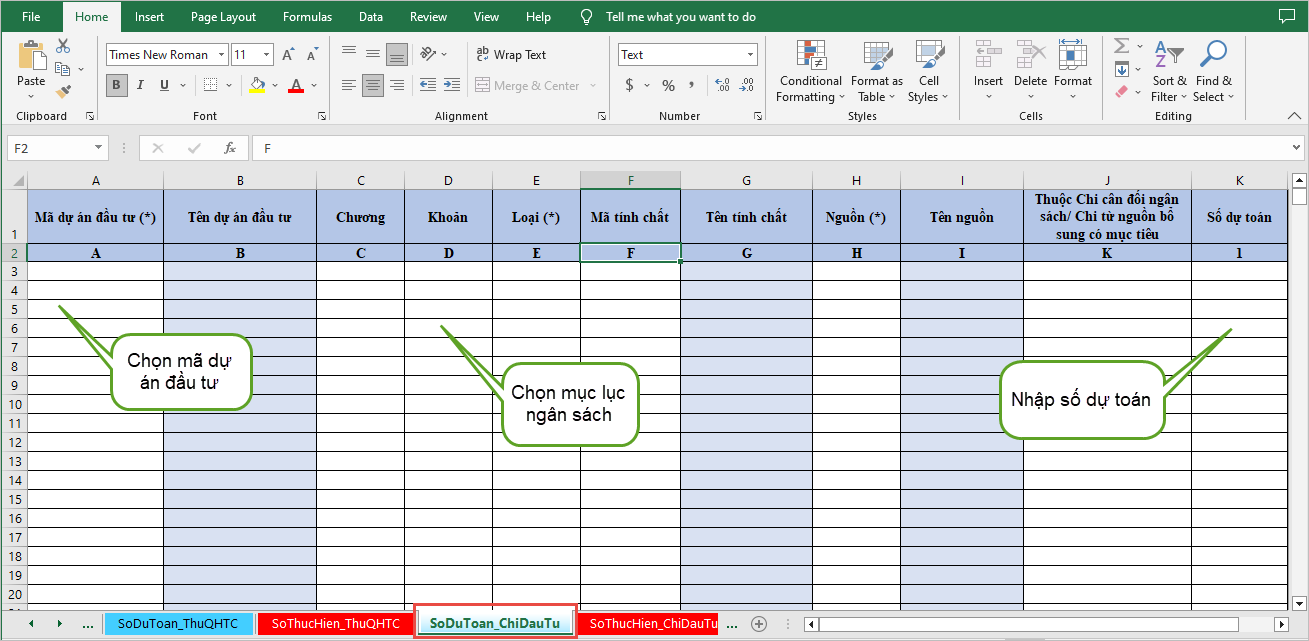Click the Paste button
The width and height of the screenshot is (1309, 641).
31,68
